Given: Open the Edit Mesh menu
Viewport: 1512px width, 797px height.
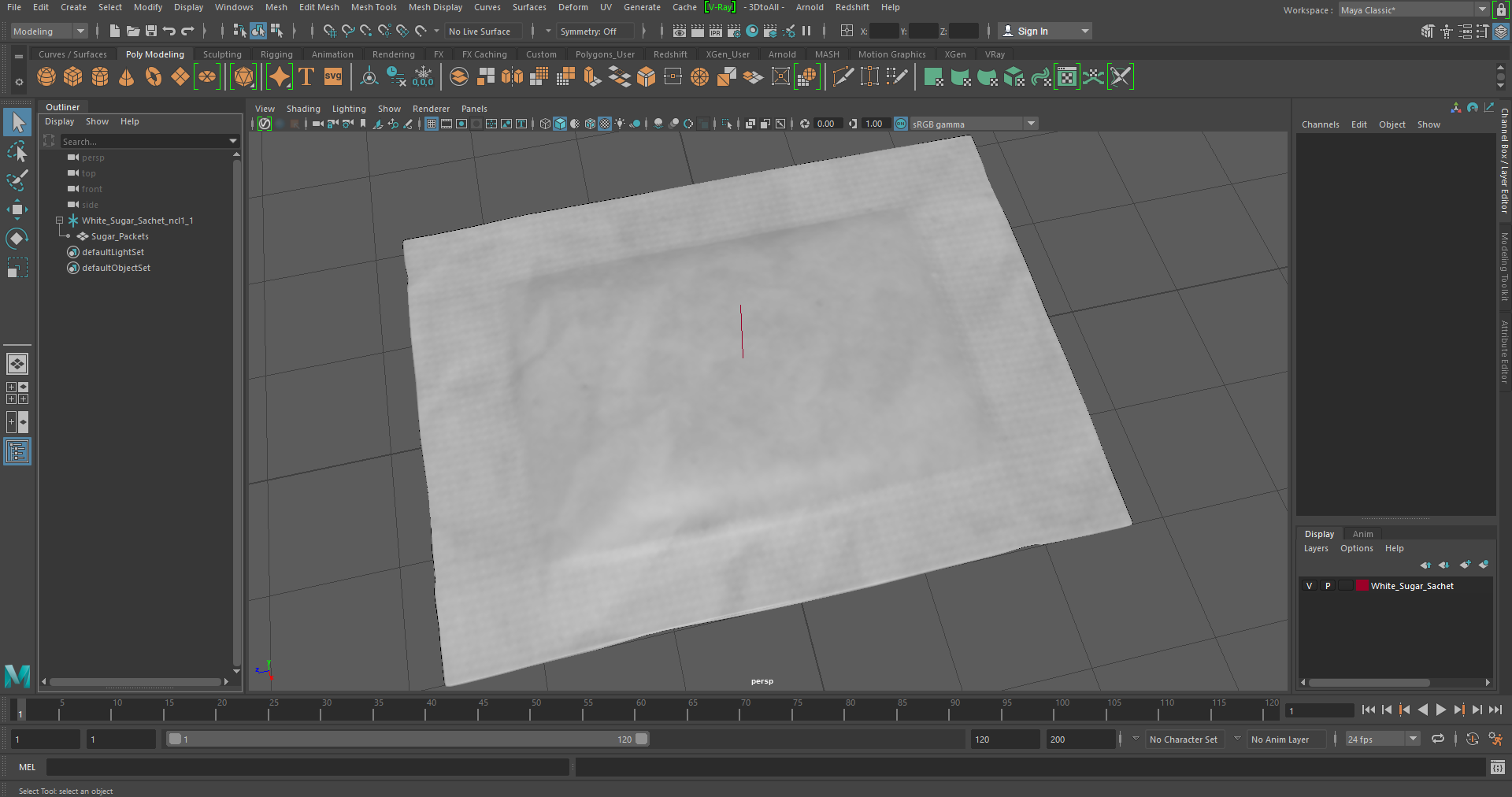Looking at the screenshot, I should [319, 7].
